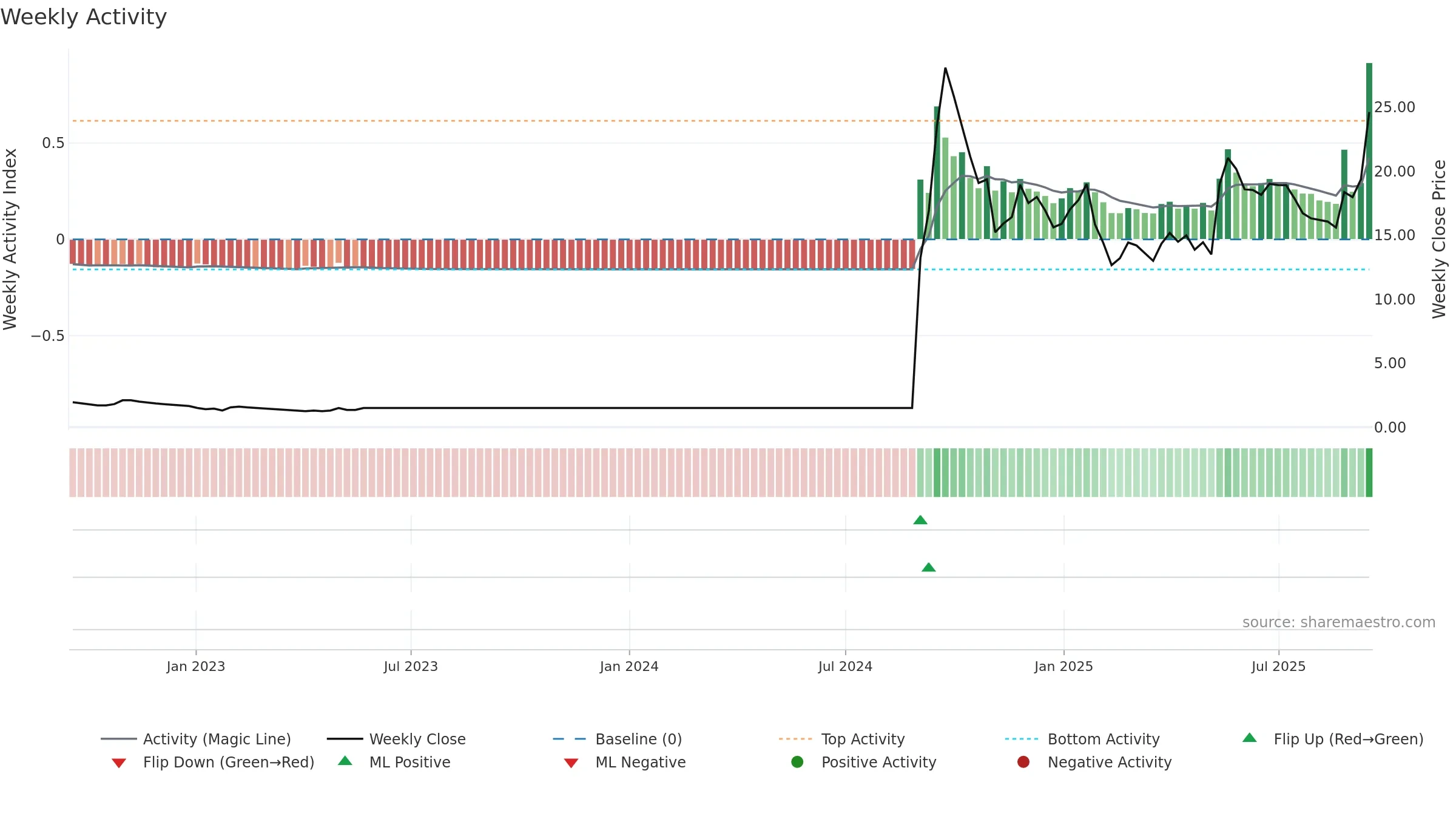Click the 20.00 price axis value

(1394, 172)
